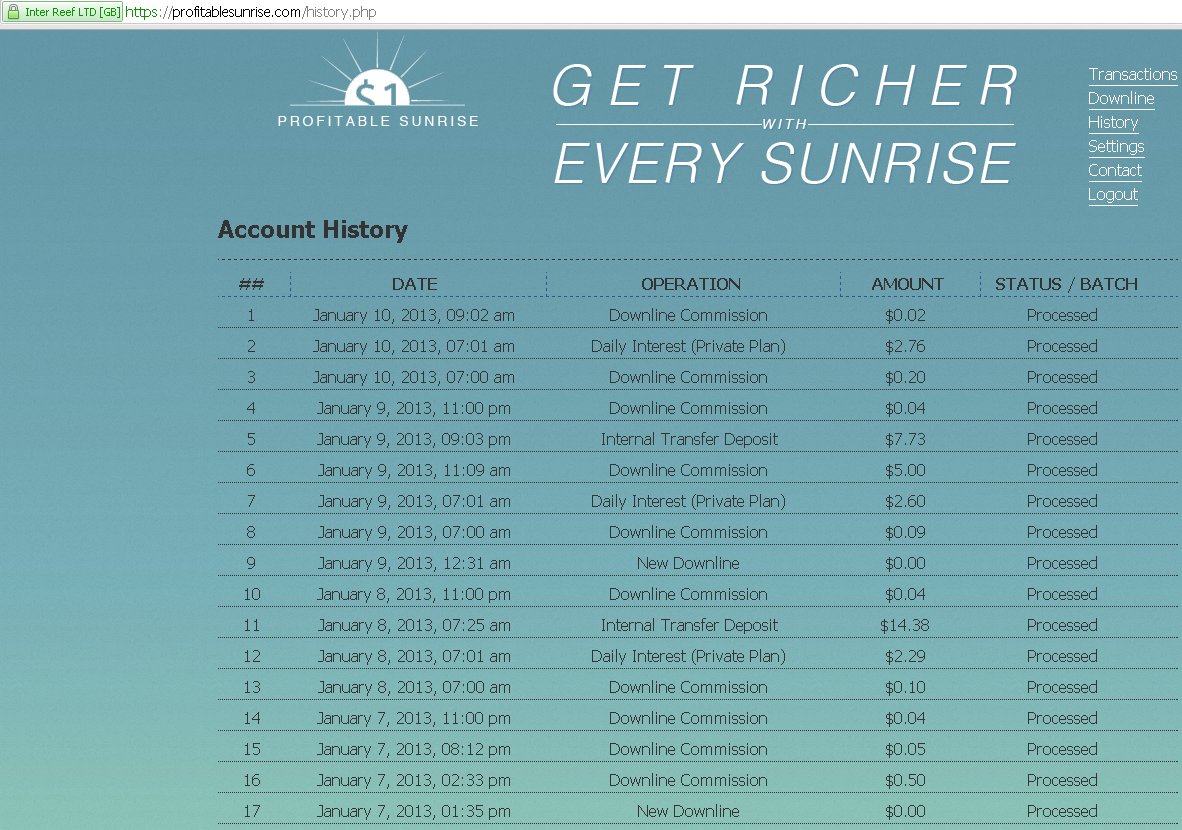Screen dimensions: 1182x830
Task: Click Daily Interest (Private Plan) in row 2
Action: tap(688, 346)
